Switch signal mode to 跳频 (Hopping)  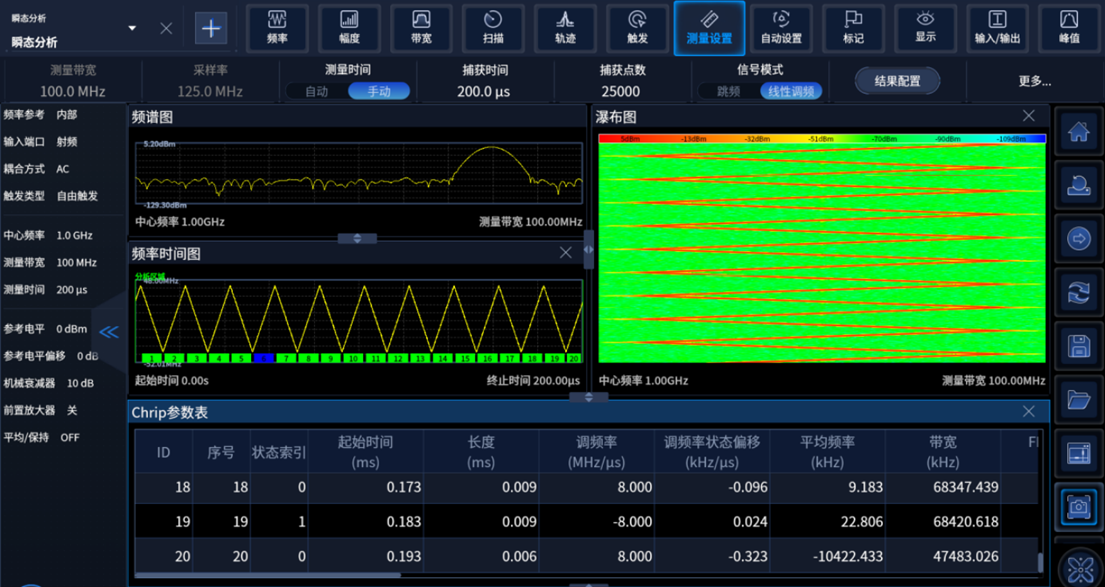(x=729, y=91)
